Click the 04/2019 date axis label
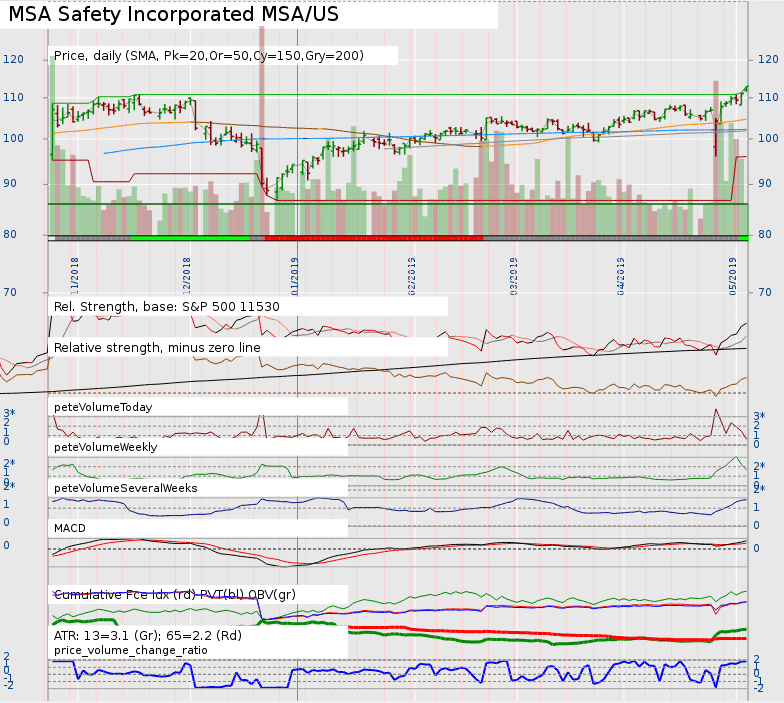 [x=620, y=276]
